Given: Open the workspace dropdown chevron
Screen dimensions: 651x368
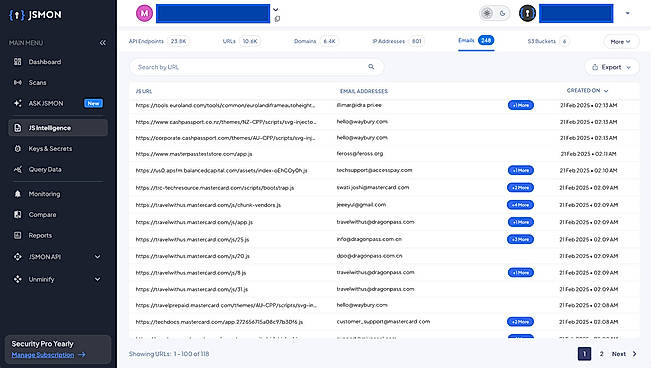Looking at the screenshot, I should tap(275, 9).
